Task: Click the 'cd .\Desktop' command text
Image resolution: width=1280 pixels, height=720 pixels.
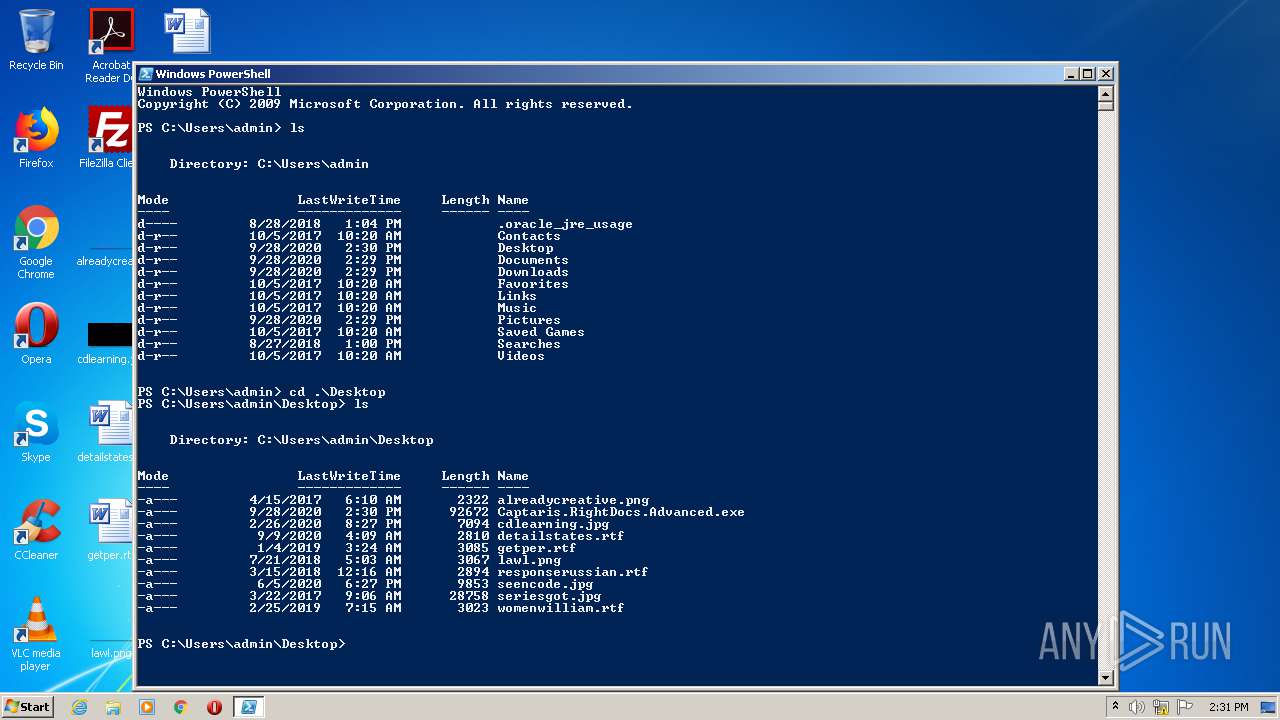Action: pyautogui.click(x=337, y=392)
